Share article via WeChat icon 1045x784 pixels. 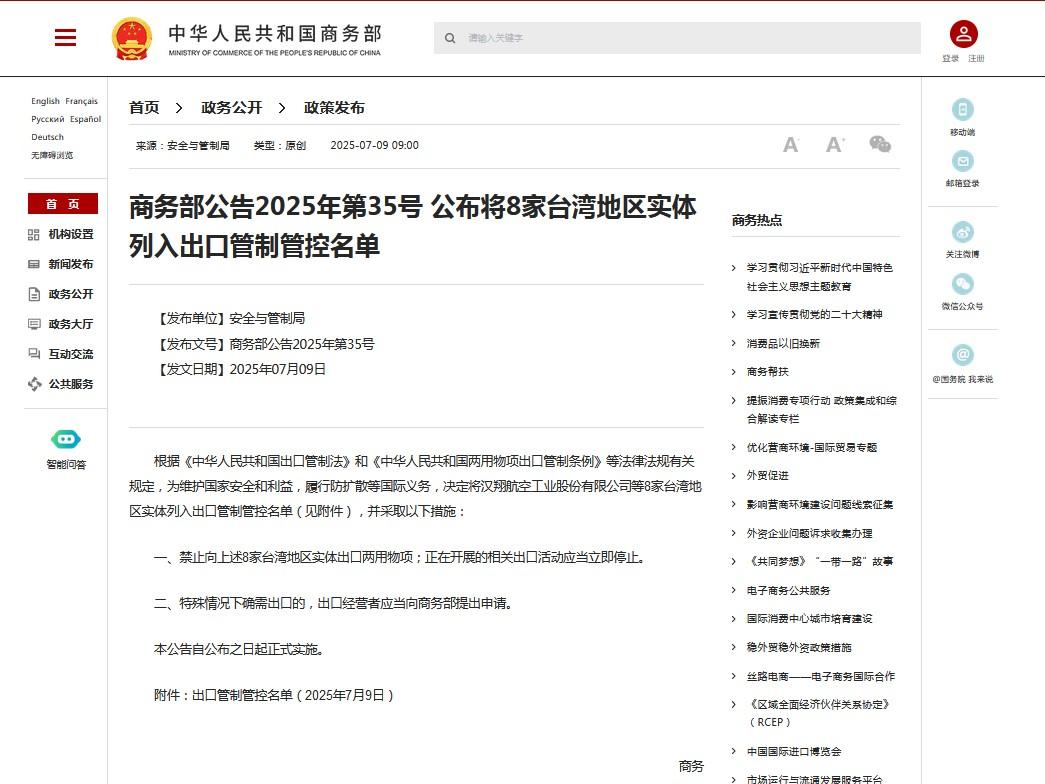pos(880,145)
